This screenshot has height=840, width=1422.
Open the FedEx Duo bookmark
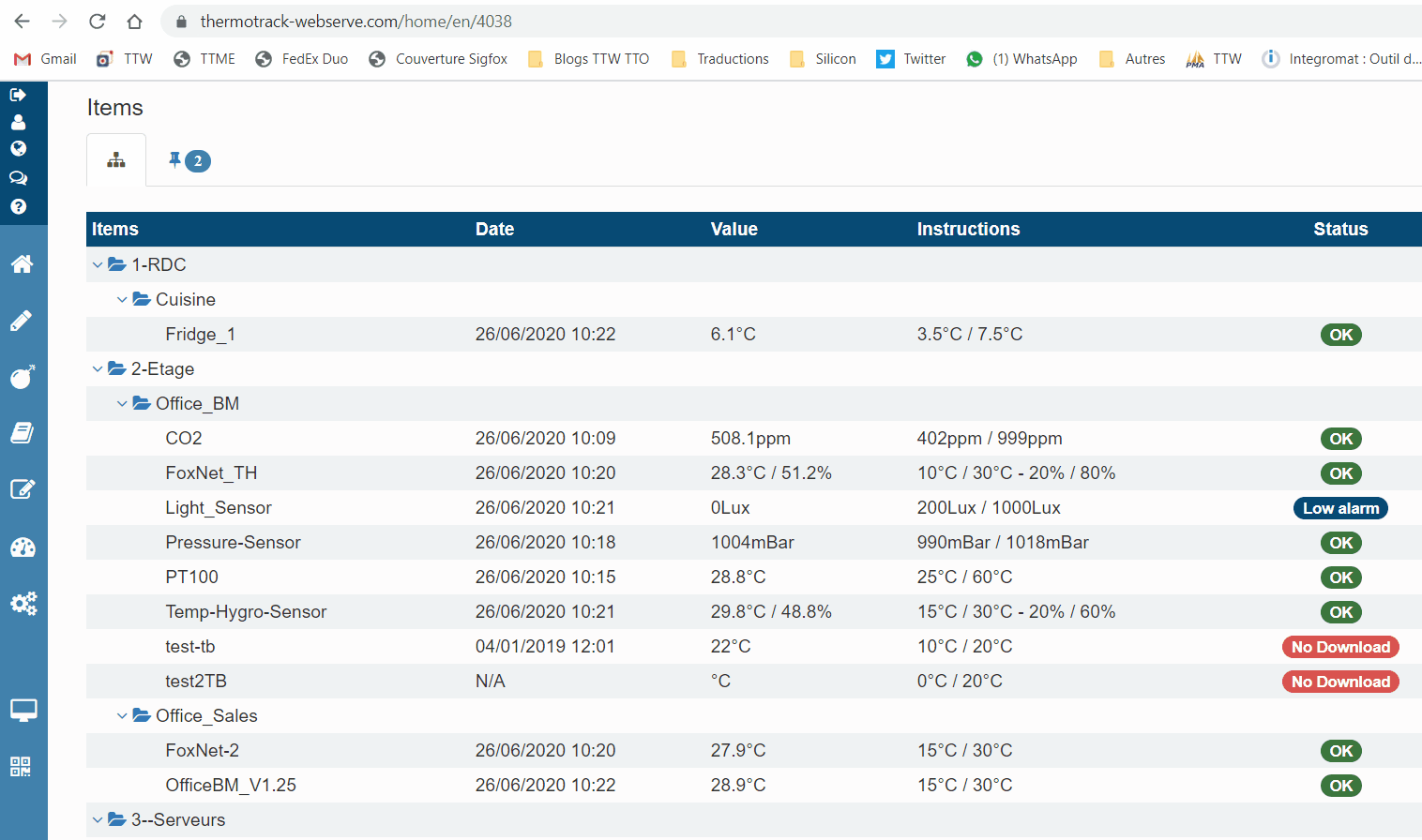(302, 59)
